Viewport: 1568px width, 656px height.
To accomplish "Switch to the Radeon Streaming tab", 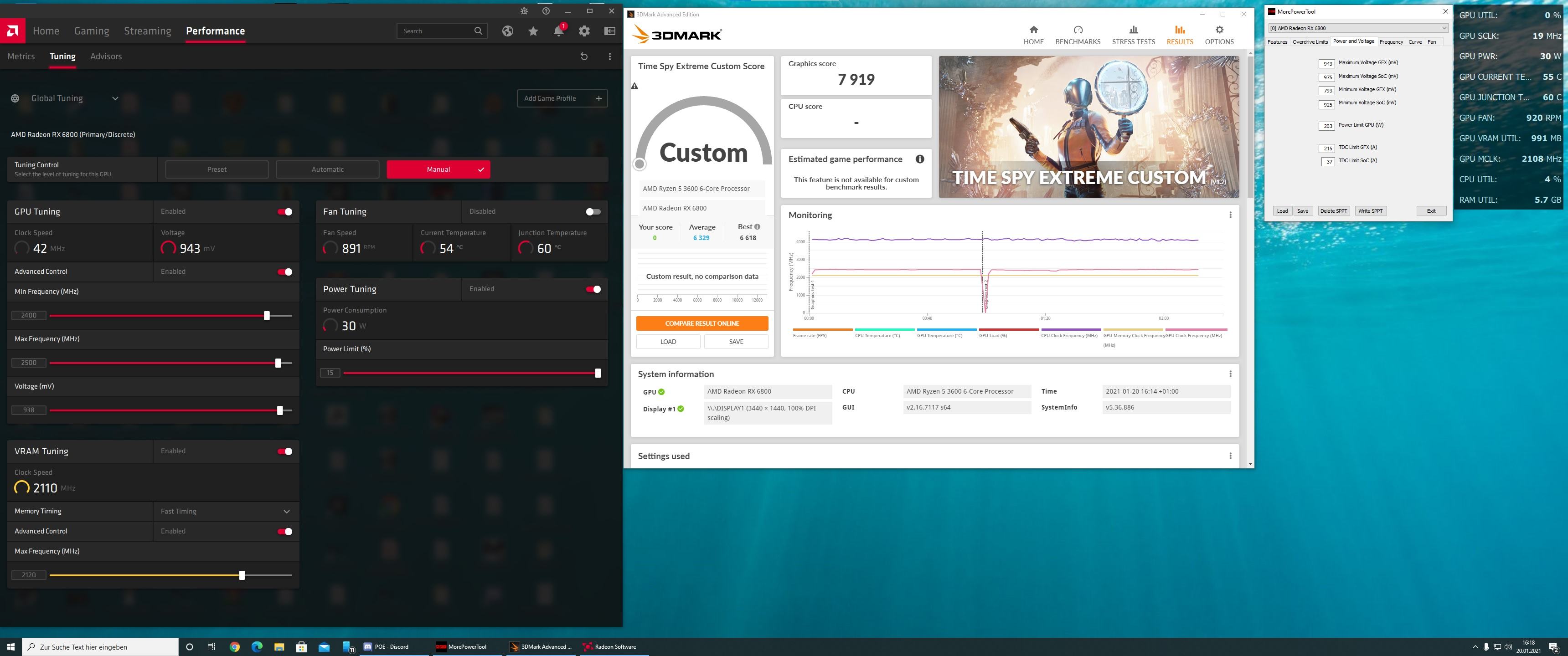I will tap(147, 31).
